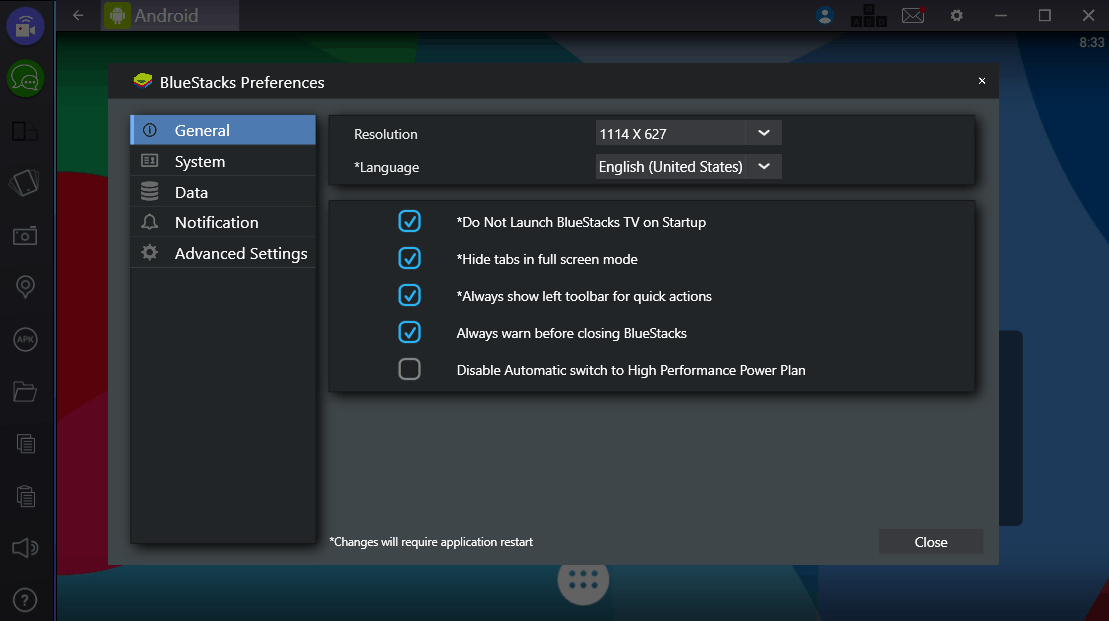
Task: Take a screenshot with camera icon
Action: (x=25, y=236)
